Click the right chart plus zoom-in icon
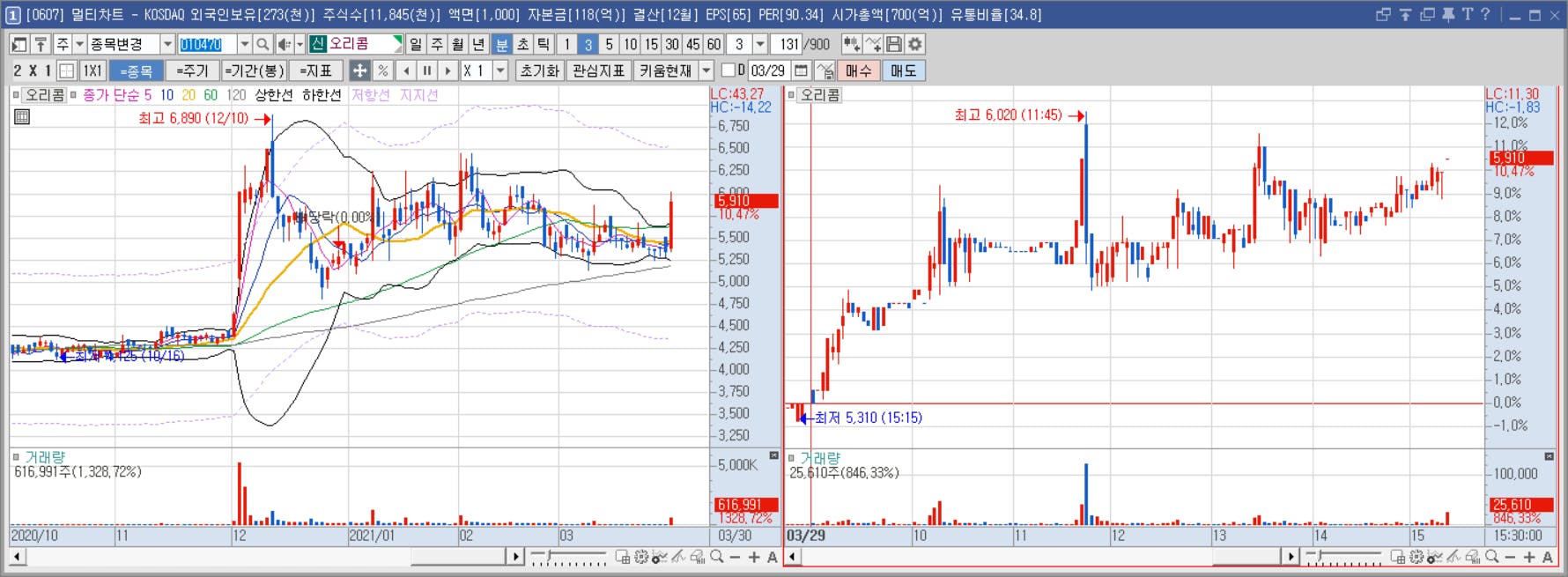Screen dimensions: 1568x577 click(1529, 557)
